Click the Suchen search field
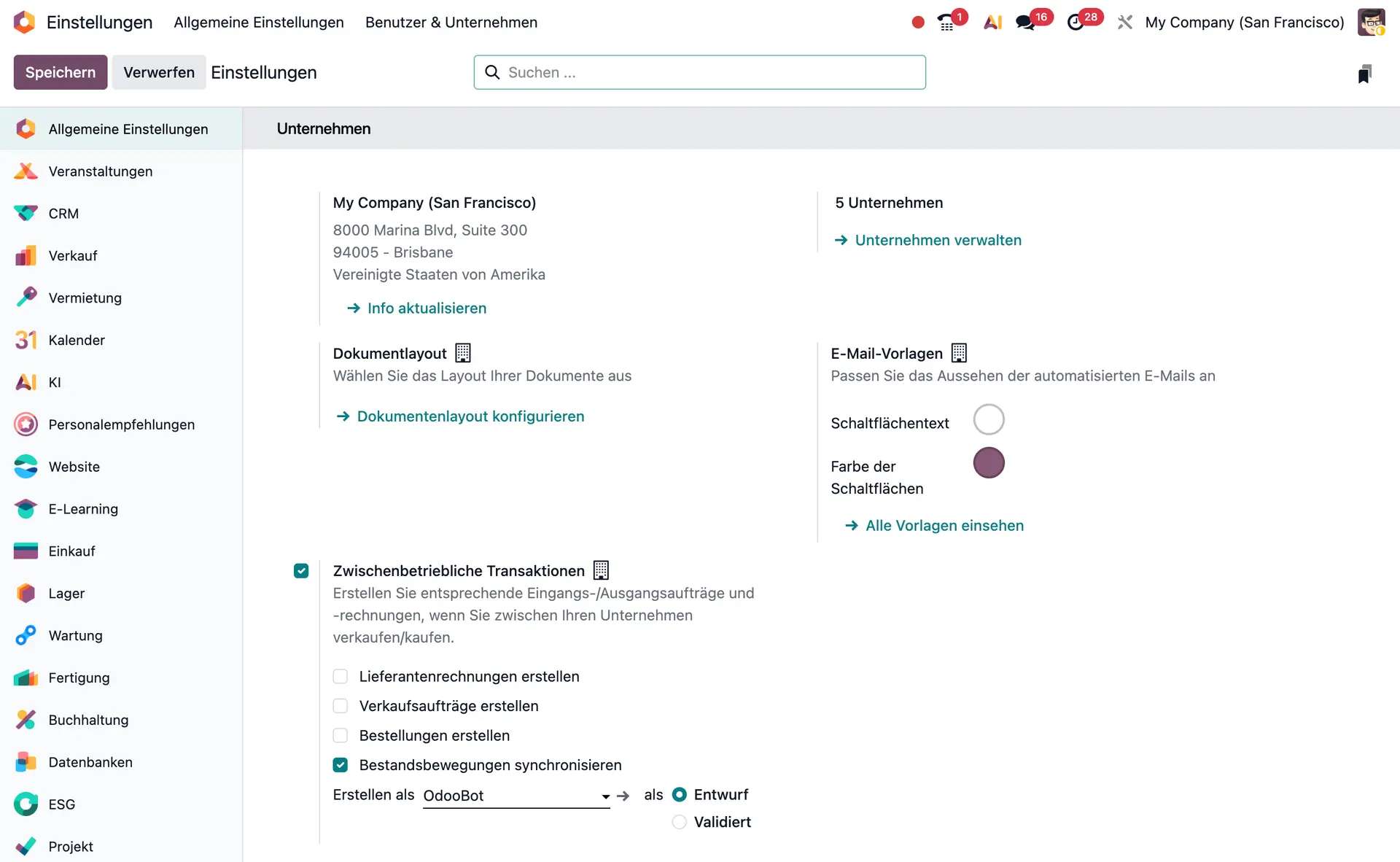This screenshot has width=1400, height=862. 699,72
